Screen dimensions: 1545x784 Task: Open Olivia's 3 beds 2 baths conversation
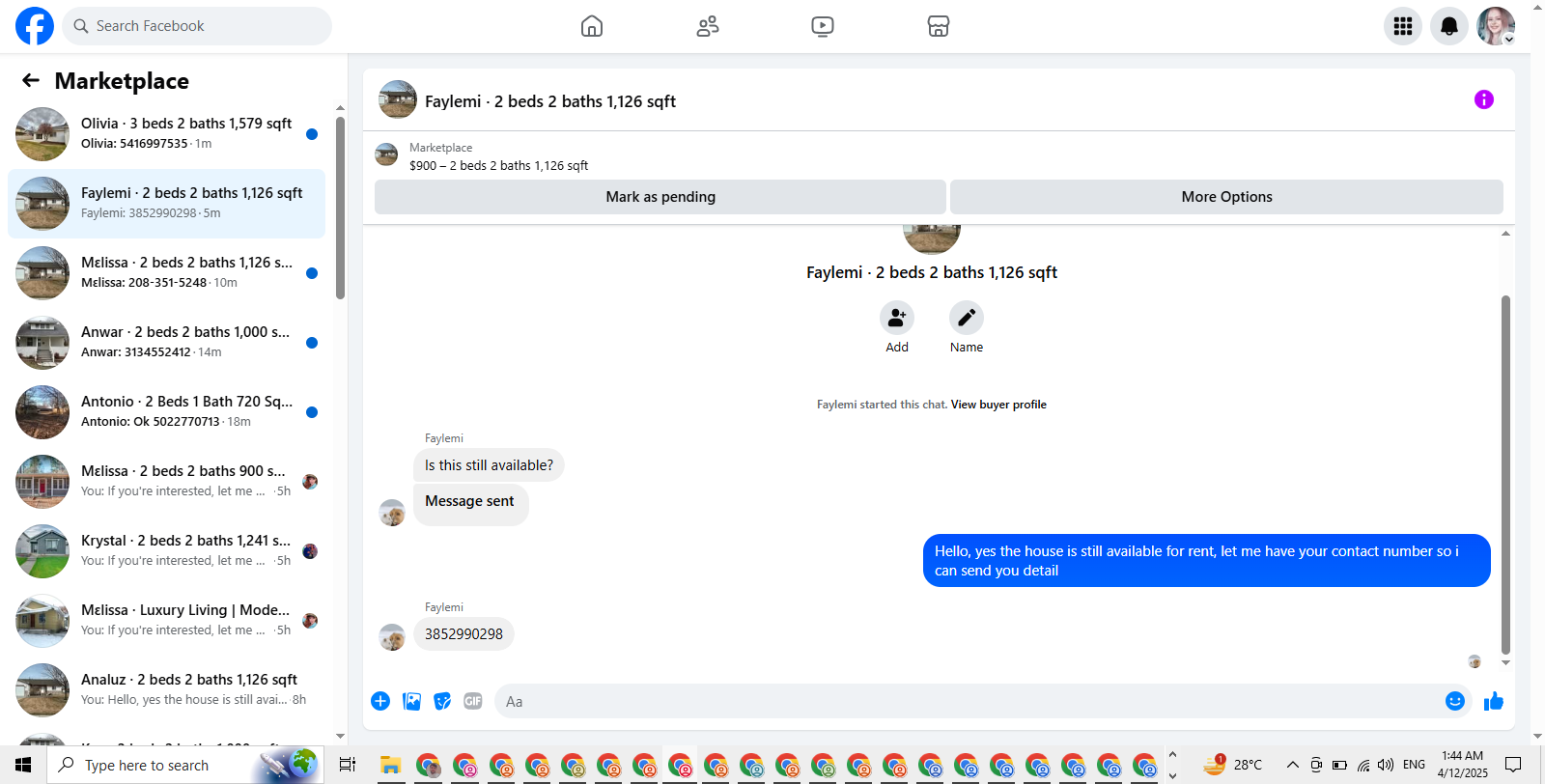coord(166,134)
